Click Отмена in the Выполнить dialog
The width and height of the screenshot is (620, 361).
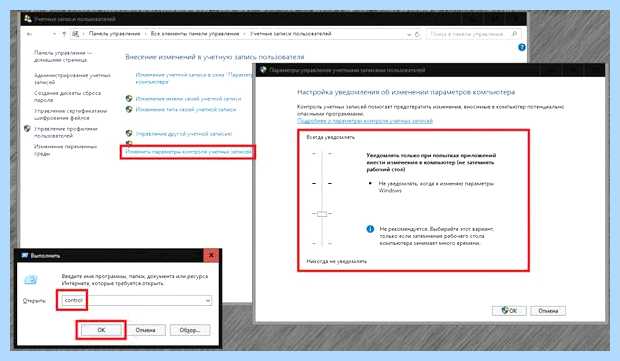pos(146,330)
